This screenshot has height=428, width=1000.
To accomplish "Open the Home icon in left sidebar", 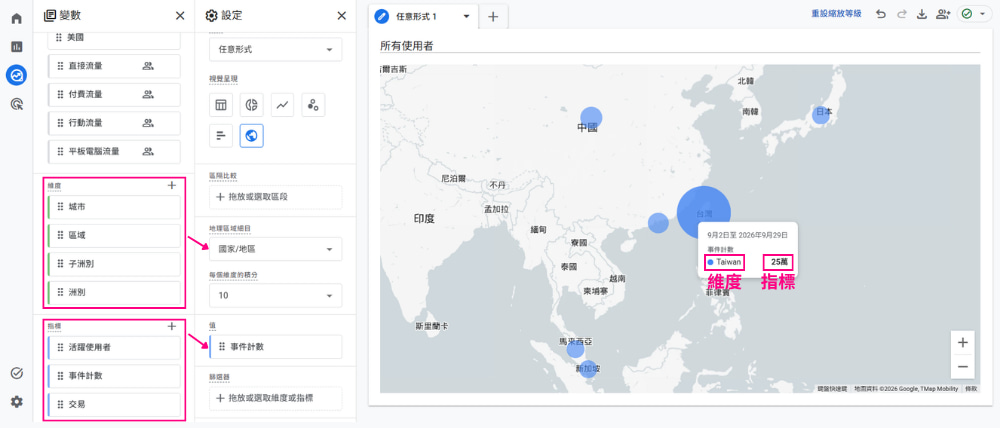I will (17, 18).
